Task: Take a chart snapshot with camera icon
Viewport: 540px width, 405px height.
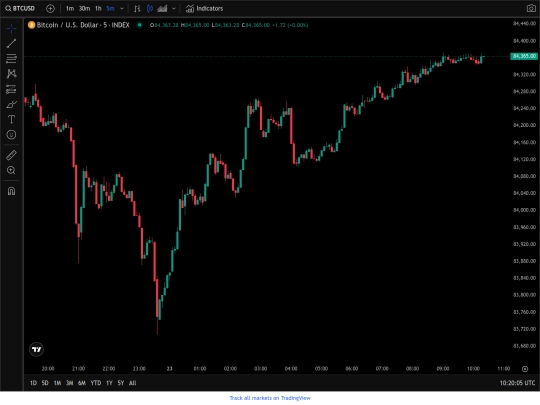Action: [x=531, y=9]
